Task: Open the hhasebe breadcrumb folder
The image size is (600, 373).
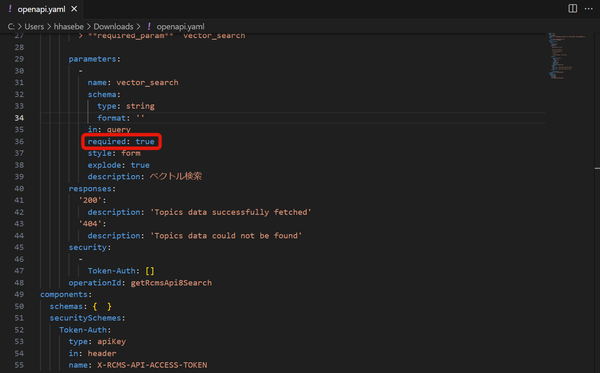Action: (68, 26)
